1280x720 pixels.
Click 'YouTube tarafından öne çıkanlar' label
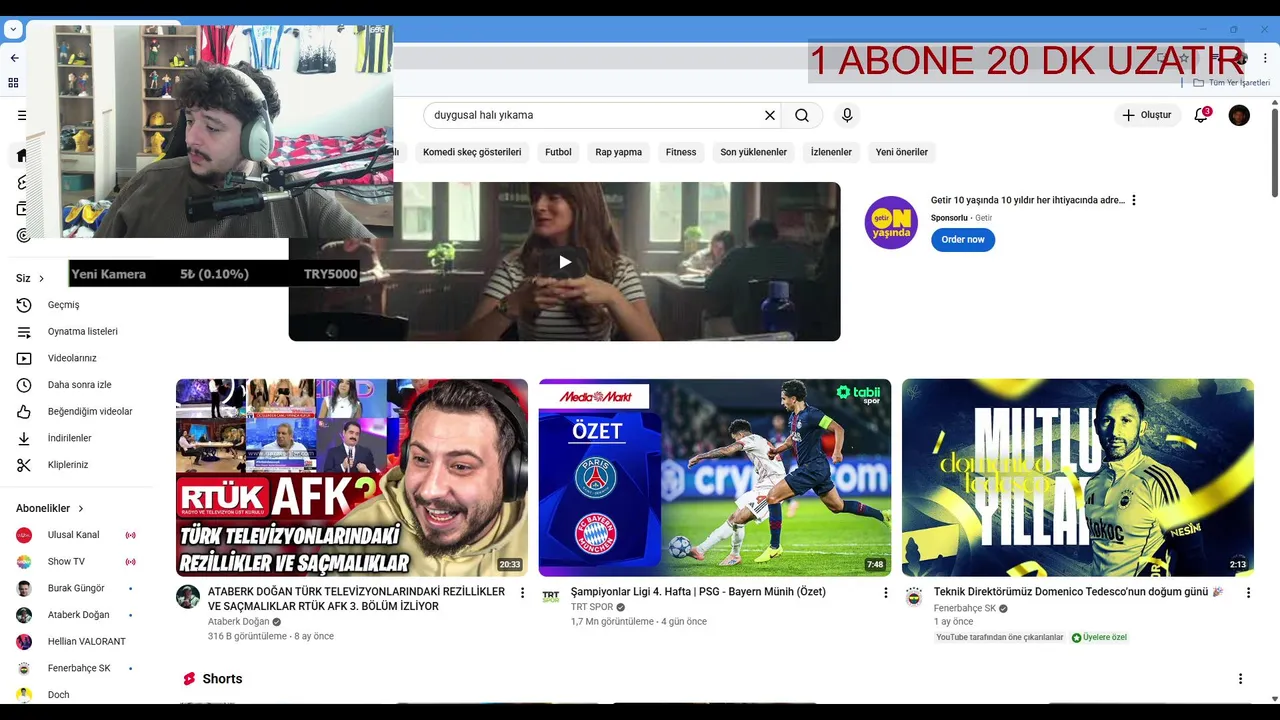[1000, 637]
